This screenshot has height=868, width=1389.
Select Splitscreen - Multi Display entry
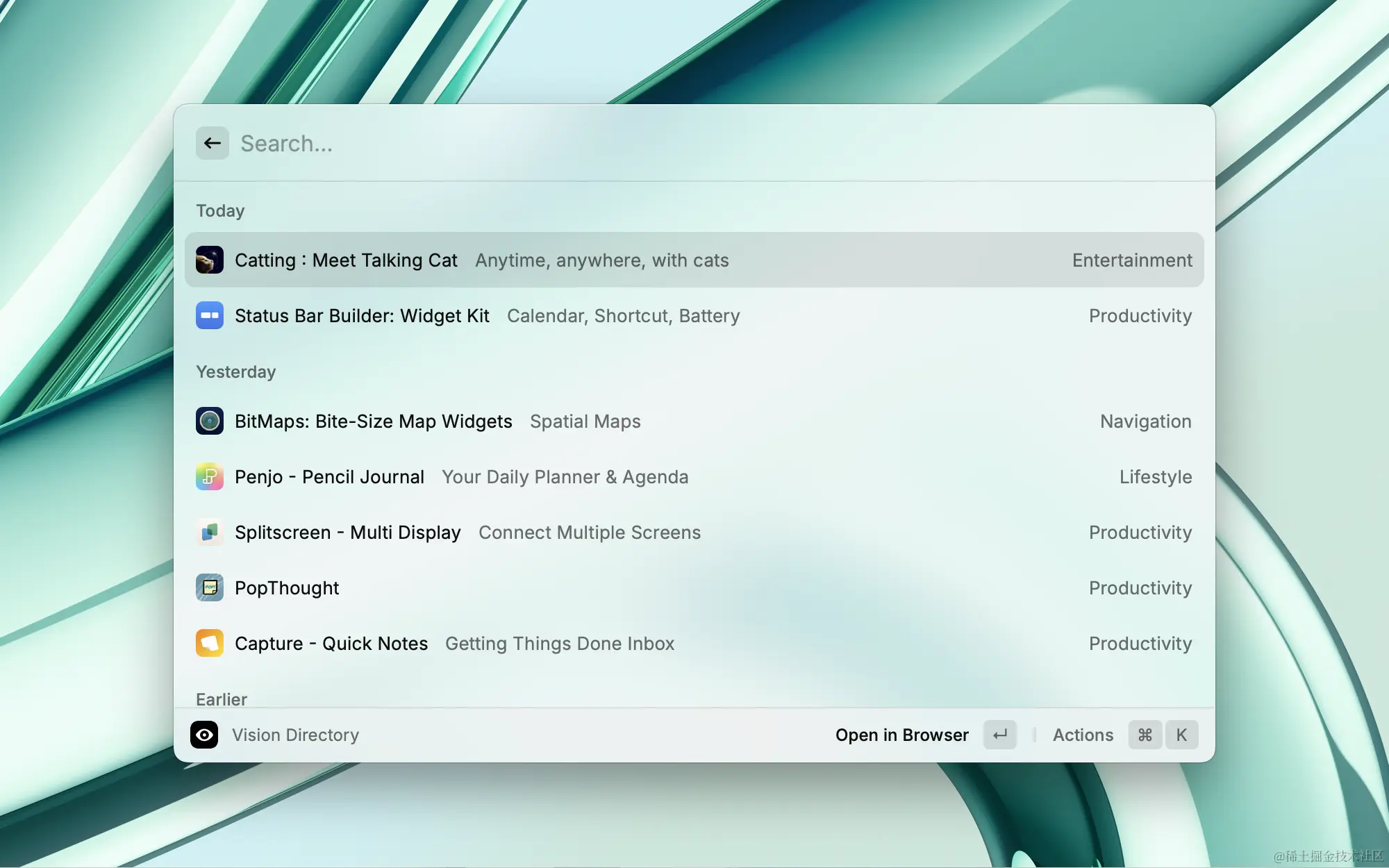pos(694,532)
